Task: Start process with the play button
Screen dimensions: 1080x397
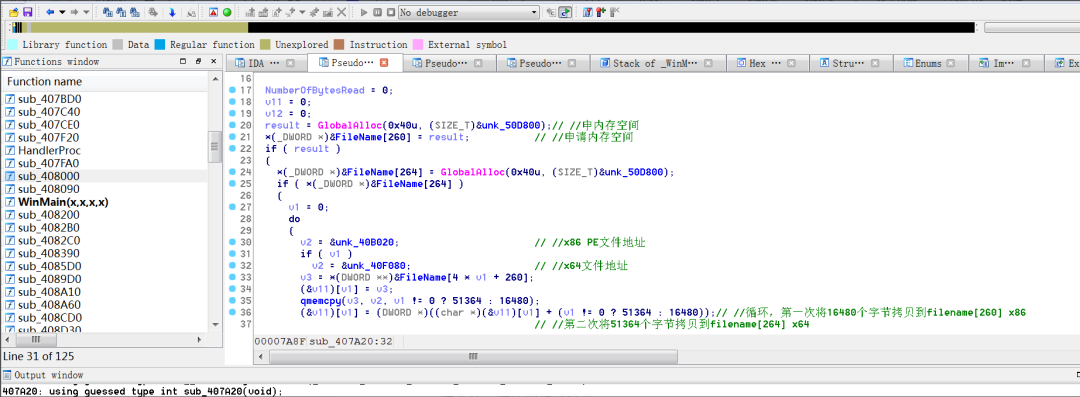Action: (x=364, y=12)
